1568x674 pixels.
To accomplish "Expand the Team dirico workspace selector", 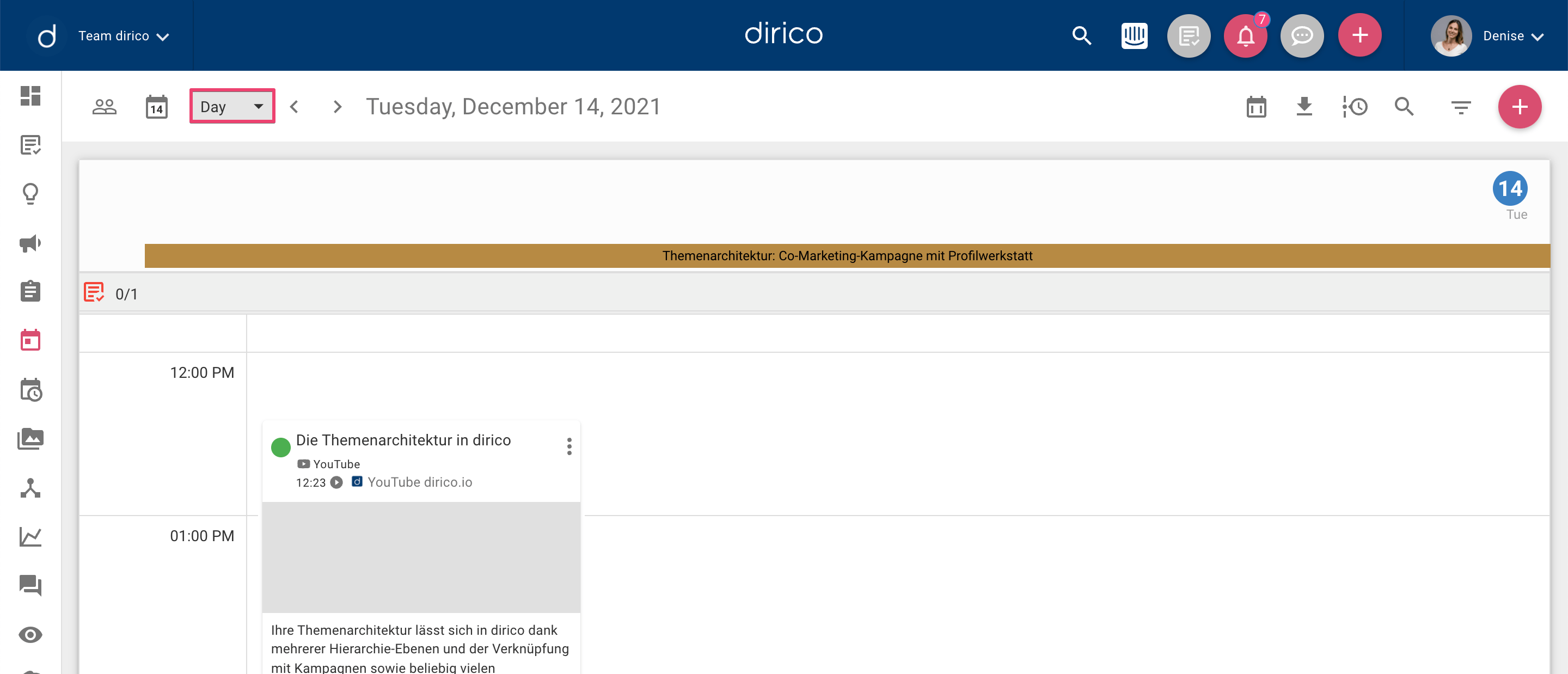I will (x=124, y=35).
